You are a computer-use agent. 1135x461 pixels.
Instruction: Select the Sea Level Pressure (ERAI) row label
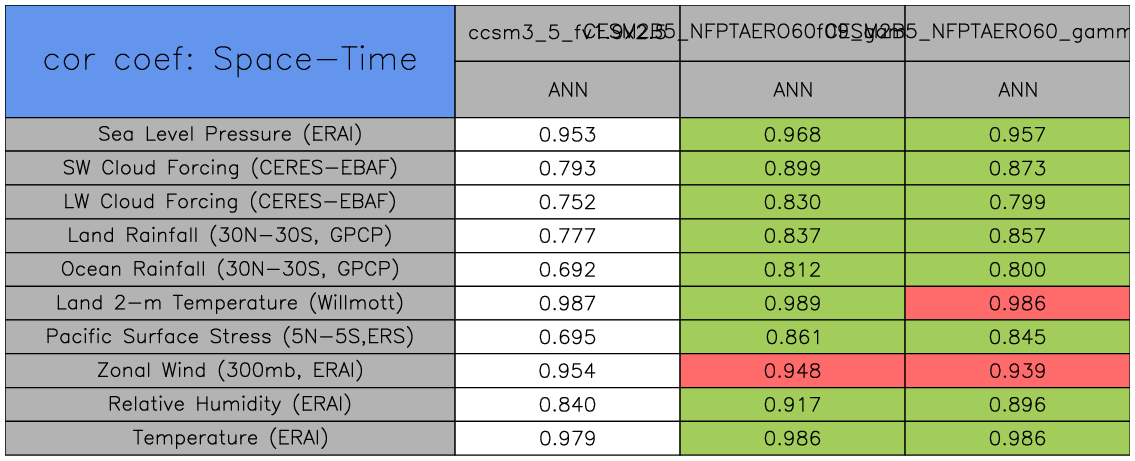click(230, 134)
